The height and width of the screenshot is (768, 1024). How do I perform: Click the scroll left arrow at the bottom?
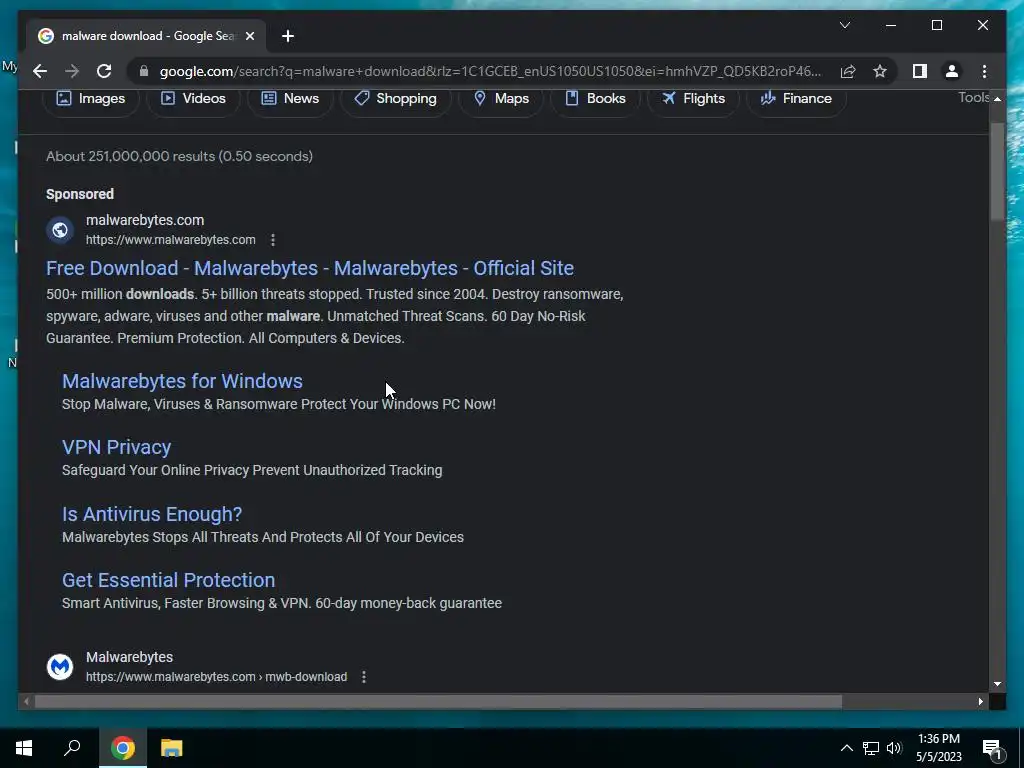[26, 701]
